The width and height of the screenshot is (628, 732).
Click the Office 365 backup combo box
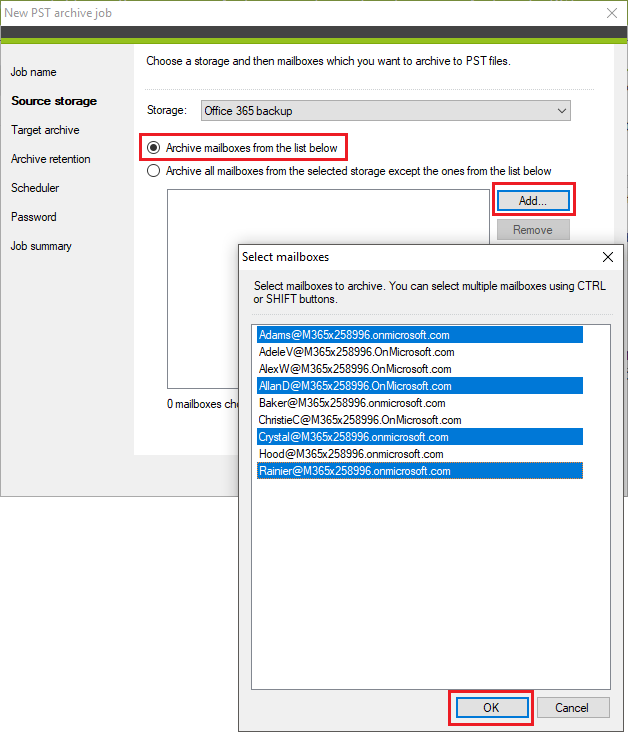click(386, 111)
